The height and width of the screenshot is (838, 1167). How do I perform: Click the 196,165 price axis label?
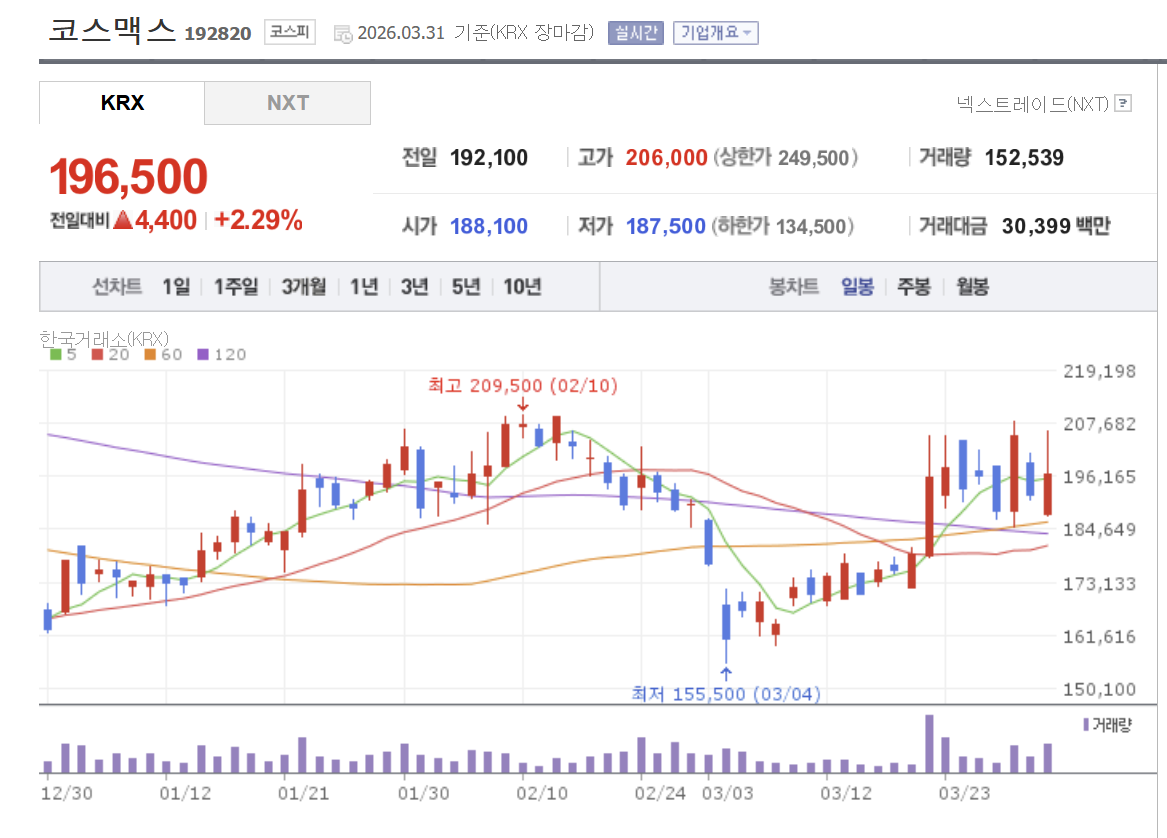(1099, 477)
